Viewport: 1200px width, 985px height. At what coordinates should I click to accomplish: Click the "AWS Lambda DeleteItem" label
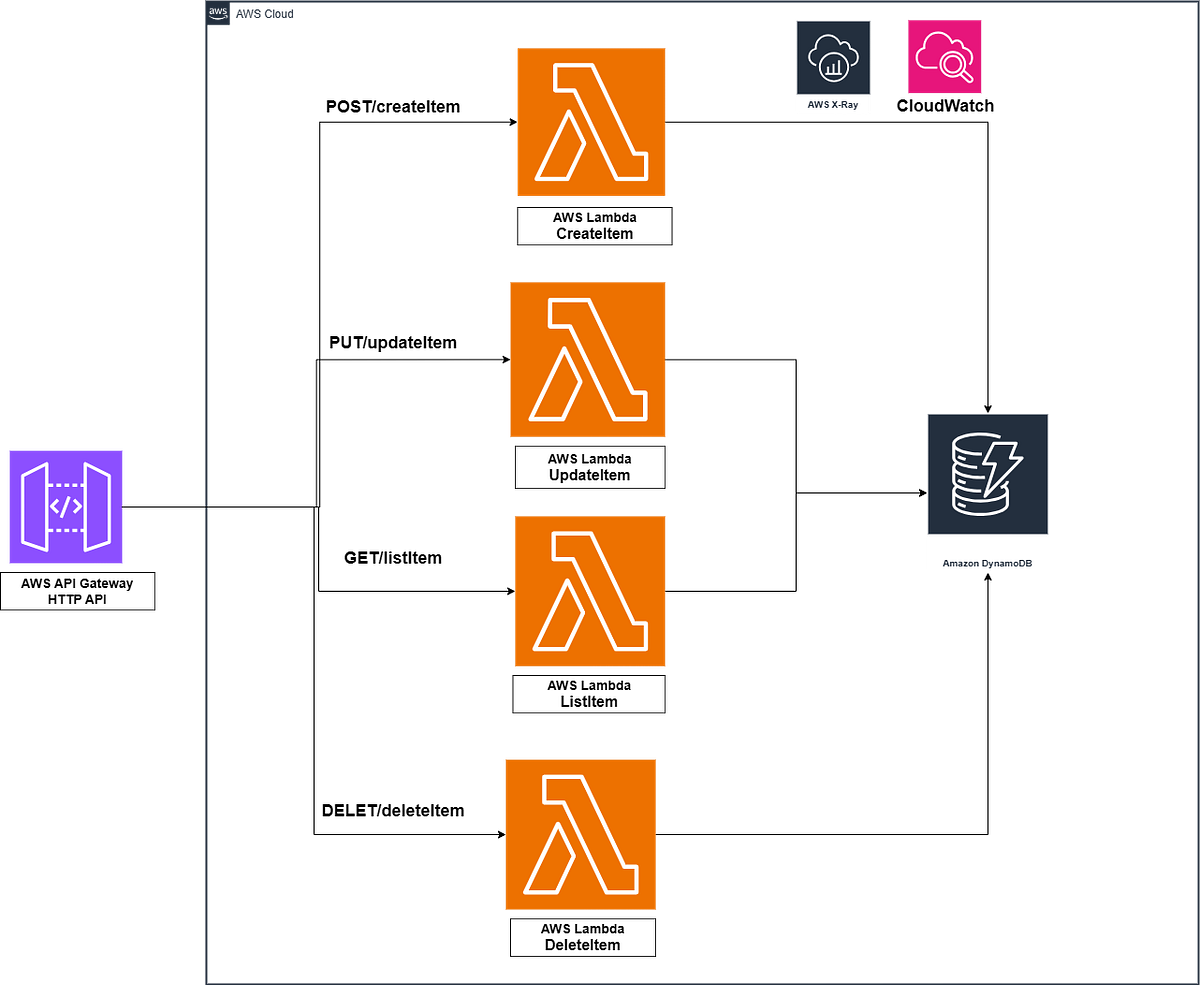point(582,937)
